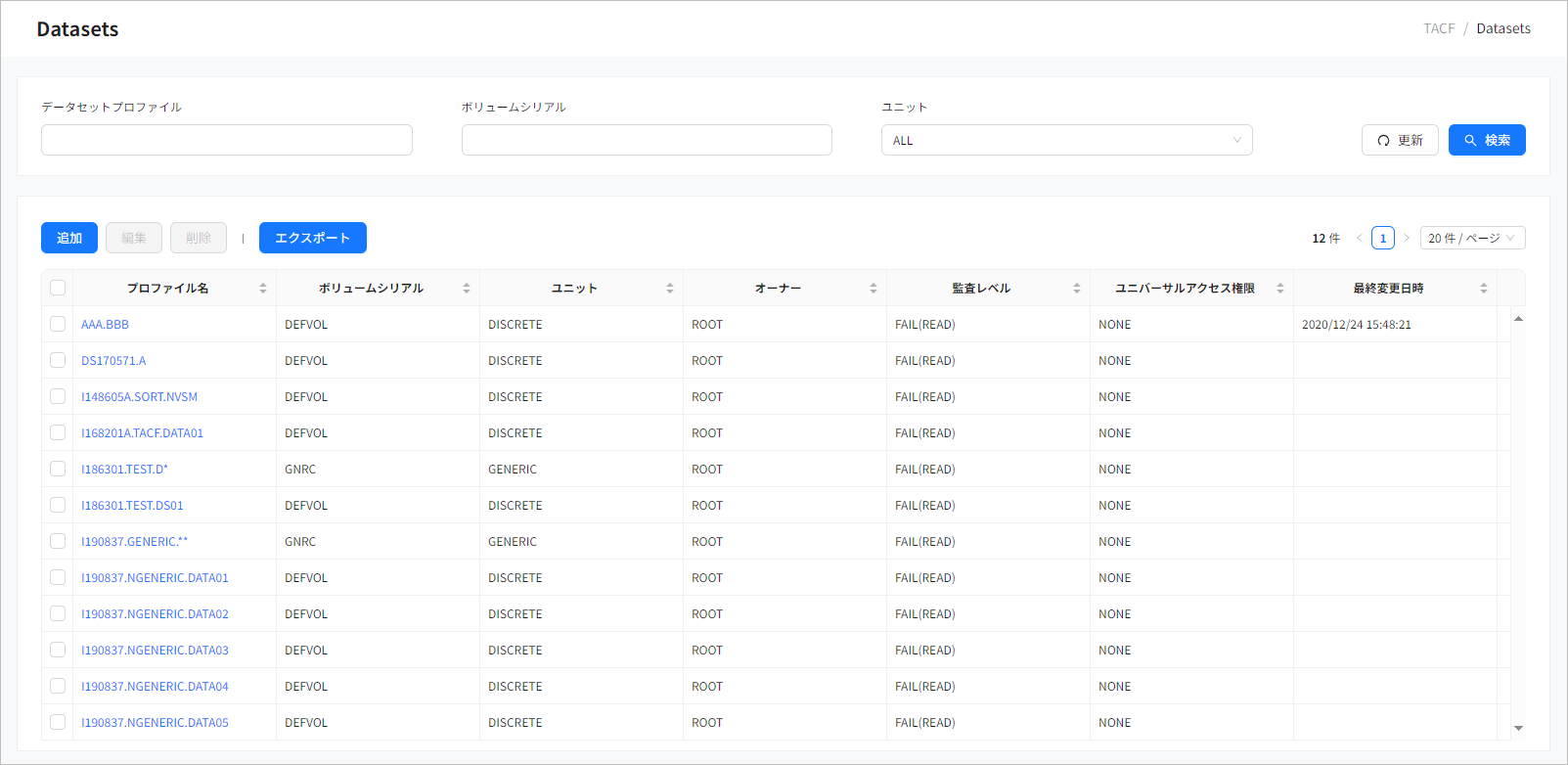Open the I190837.NGENERIC.DATA03 profile link
Image resolution: width=1568 pixels, height=765 pixels.
pyautogui.click(x=155, y=651)
